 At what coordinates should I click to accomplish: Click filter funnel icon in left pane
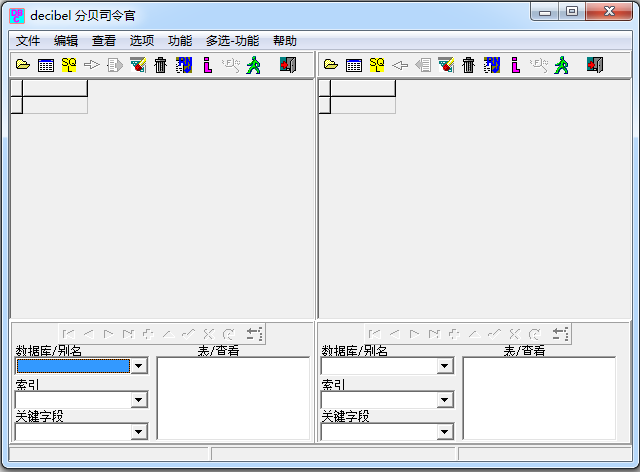tap(138, 65)
